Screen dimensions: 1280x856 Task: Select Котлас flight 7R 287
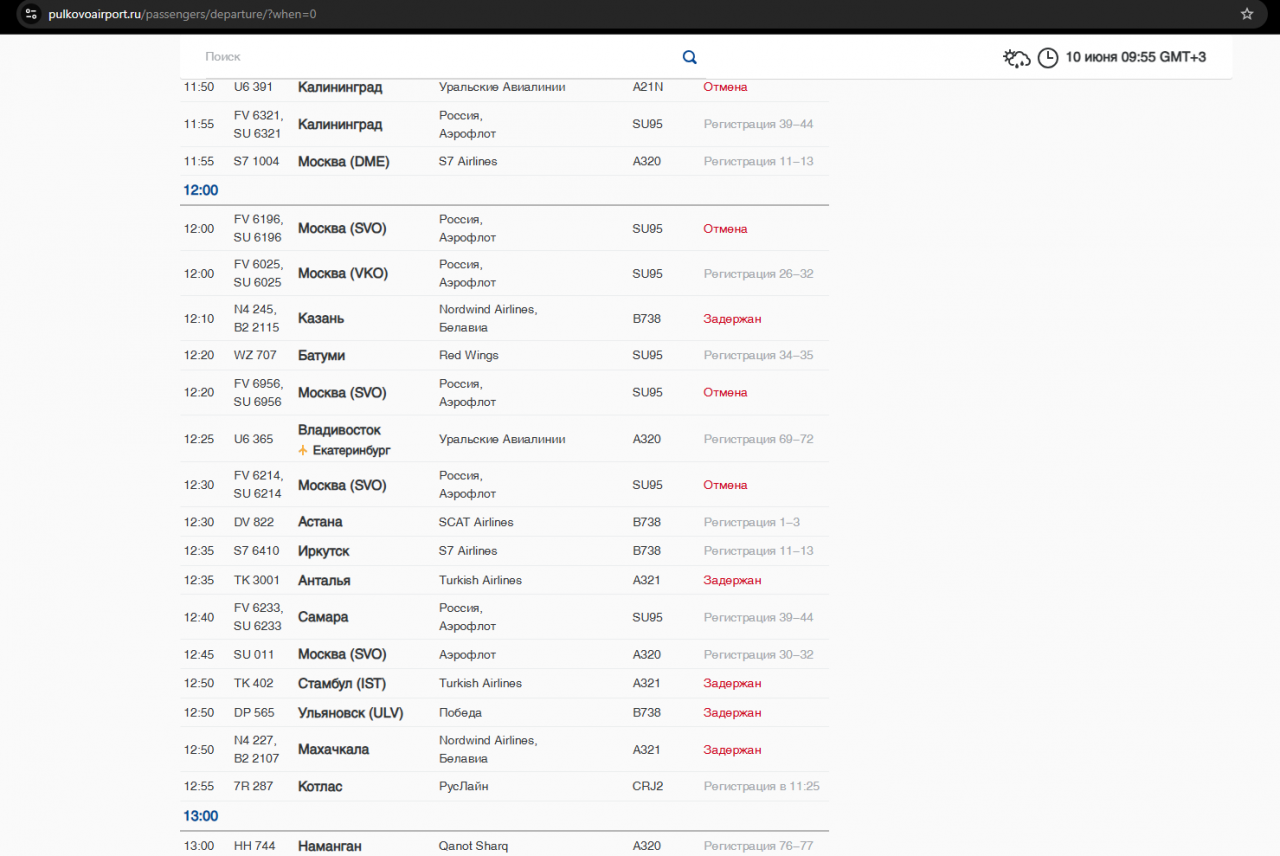504,786
